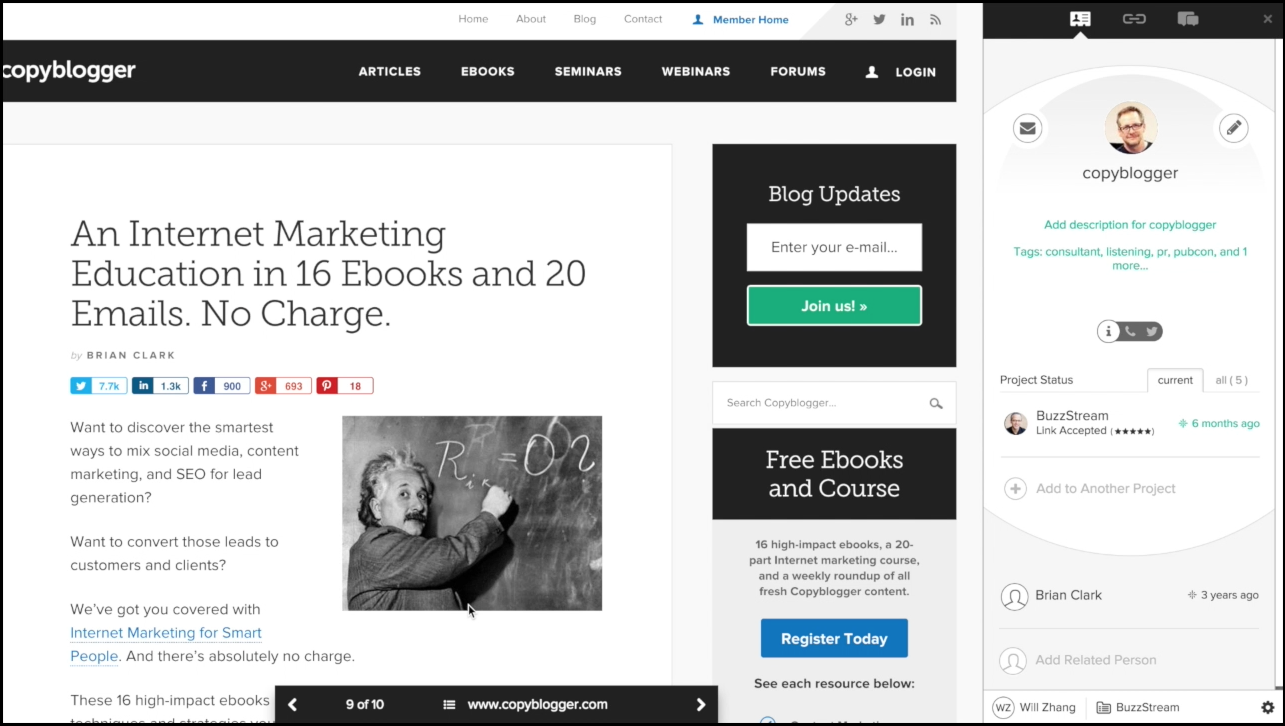Select the info view on the contact toggle
1285x726 pixels.
tap(1109, 331)
